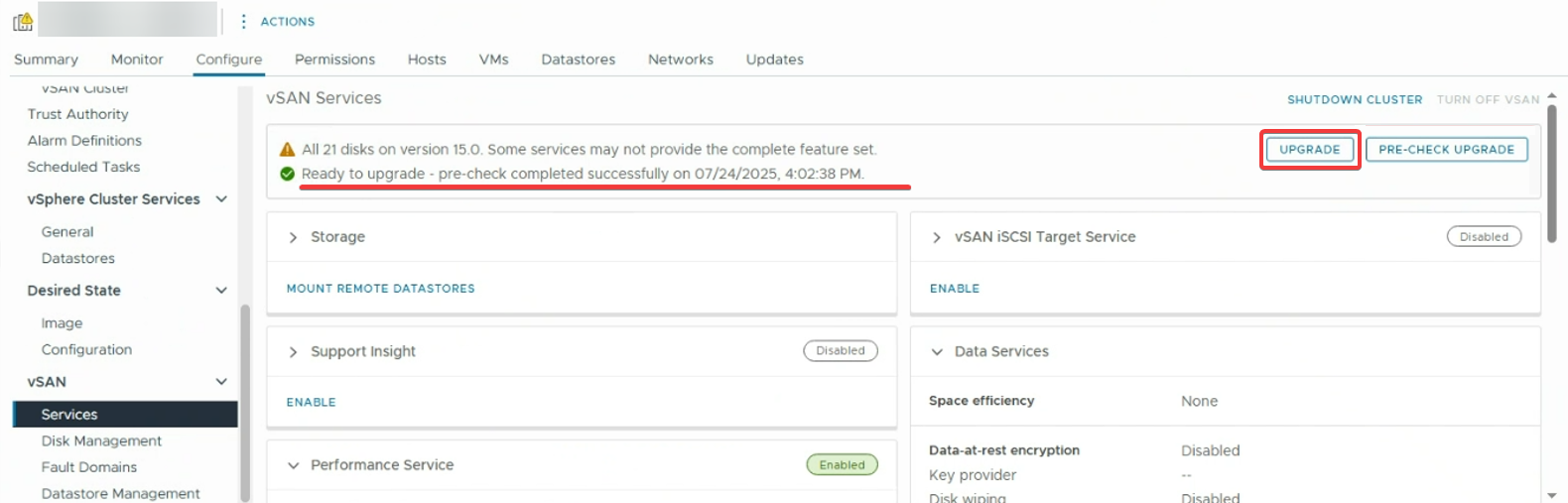This screenshot has width=1568, height=503.
Task: Expand the Support Insight section
Action: click(293, 352)
